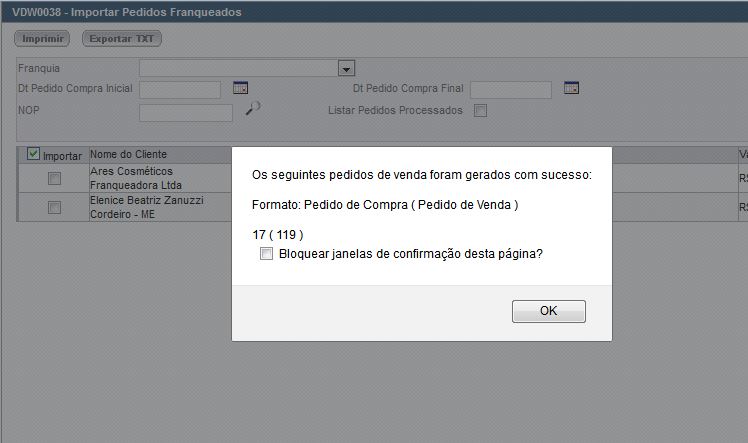Check the Ares Cosméticos Franqueadora row checkbox
748x443 pixels.
(x=54, y=178)
